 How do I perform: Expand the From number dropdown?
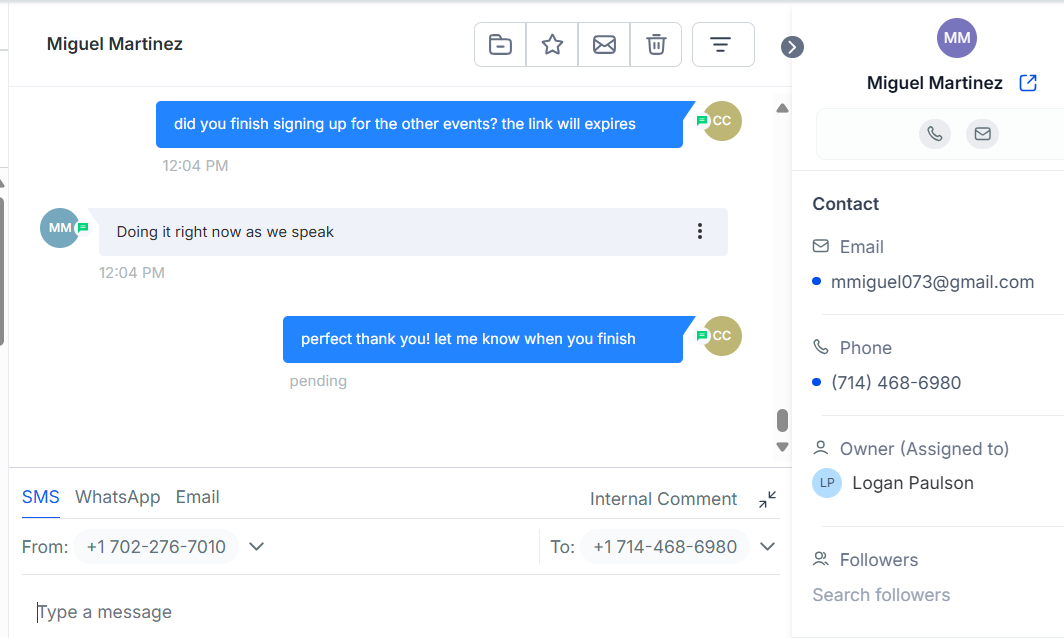(256, 547)
